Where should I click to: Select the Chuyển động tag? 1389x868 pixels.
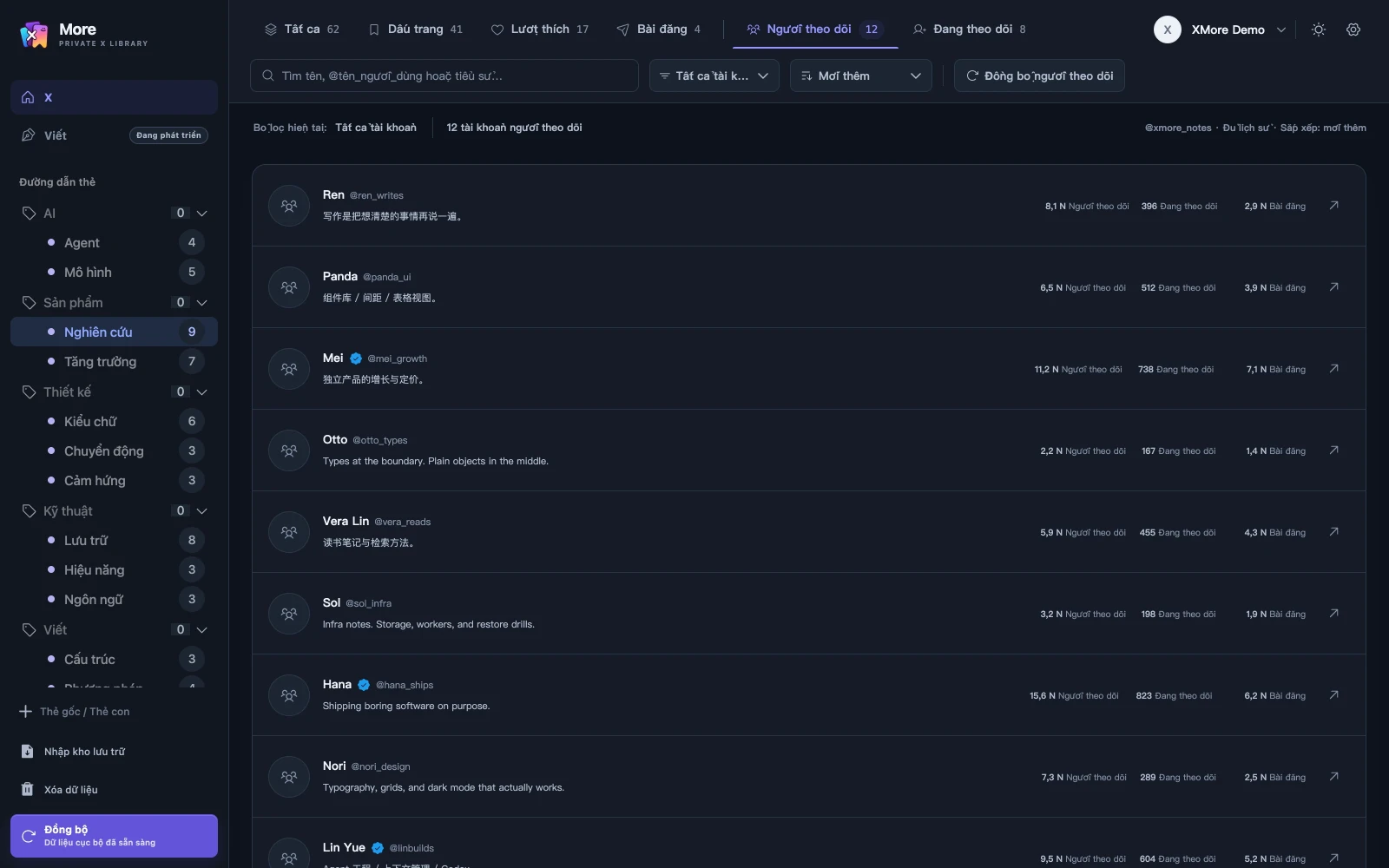[x=114, y=451]
